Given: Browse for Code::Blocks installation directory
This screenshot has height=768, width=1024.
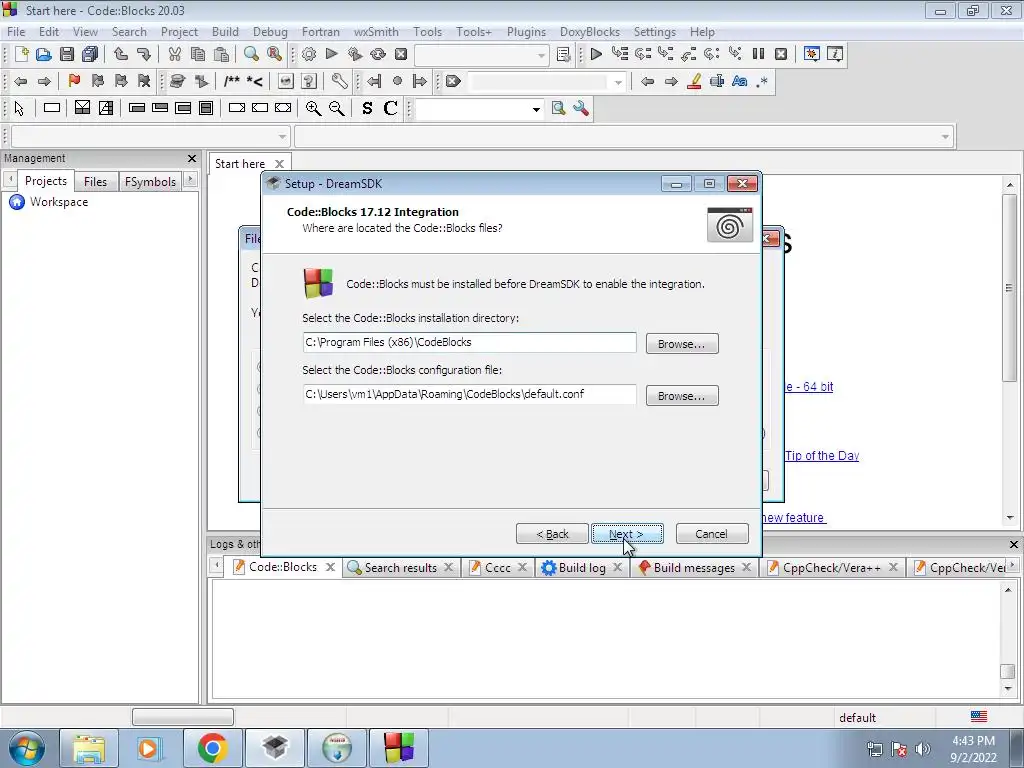Looking at the screenshot, I should click(682, 344).
